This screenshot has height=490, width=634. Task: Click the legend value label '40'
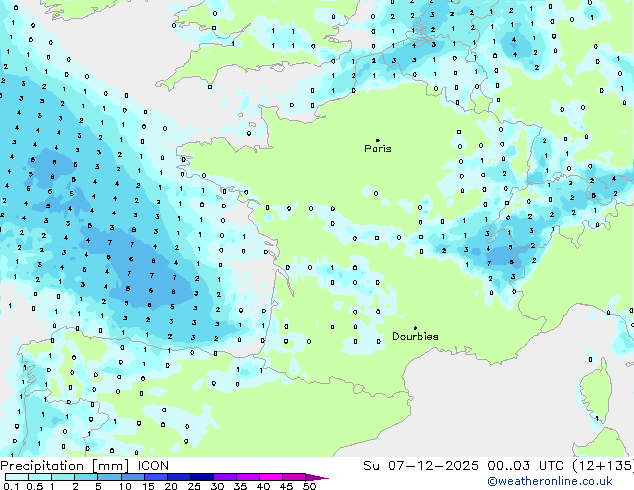pos(263,486)
